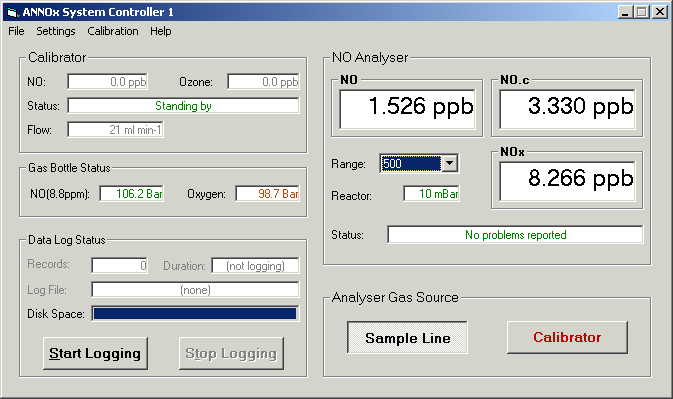Click the Stop Logging button
This screenshot has height=399, width=673.
(231, 354)
